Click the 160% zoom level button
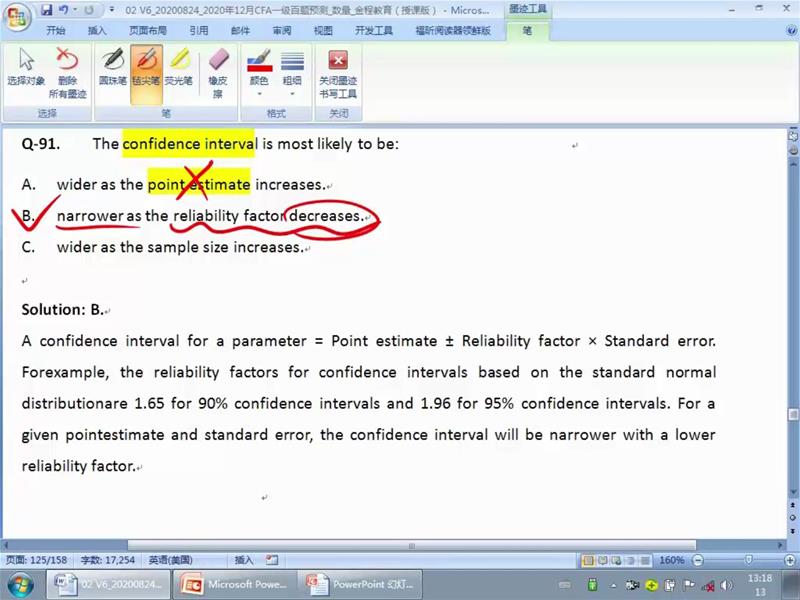This screenshot has width=800, height=600. pyautogui.click(x=671, y=560)
